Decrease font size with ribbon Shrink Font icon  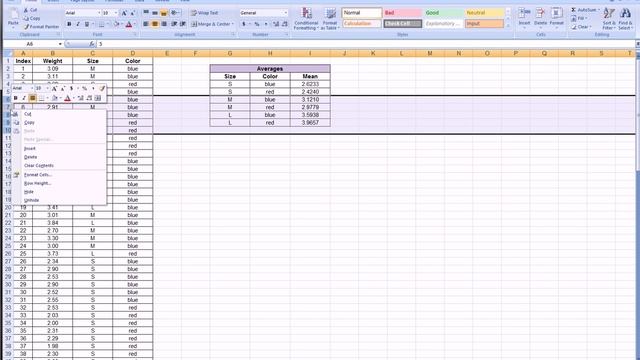[132, 13]
